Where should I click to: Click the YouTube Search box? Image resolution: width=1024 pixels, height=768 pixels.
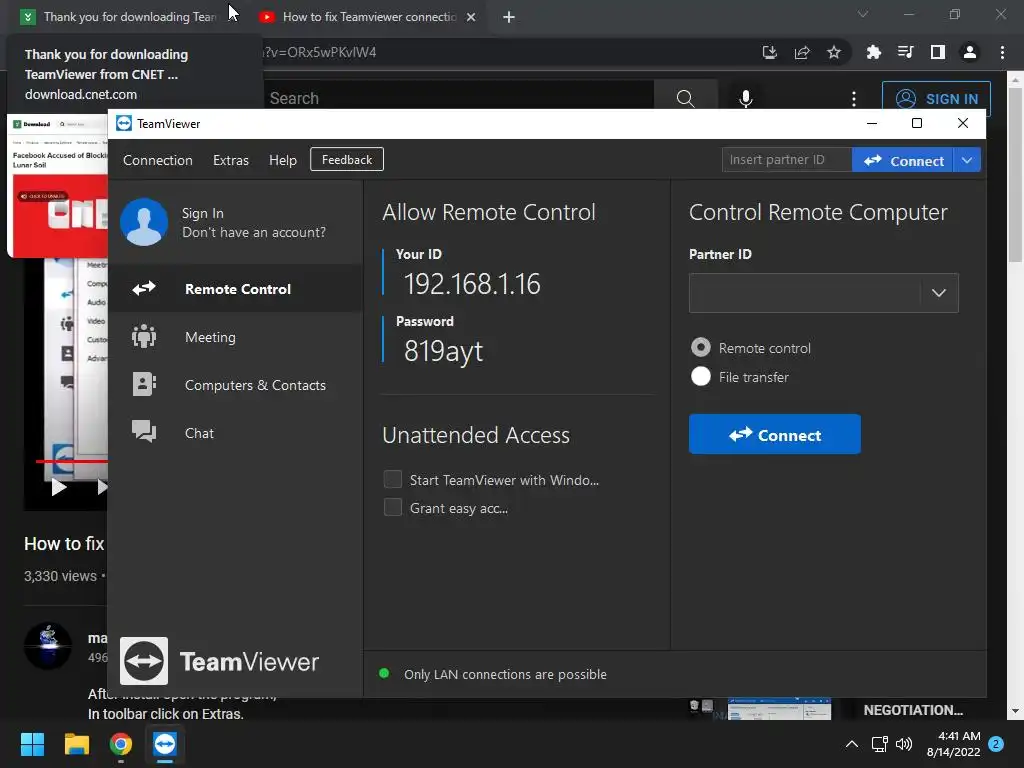tap(457, 99)
